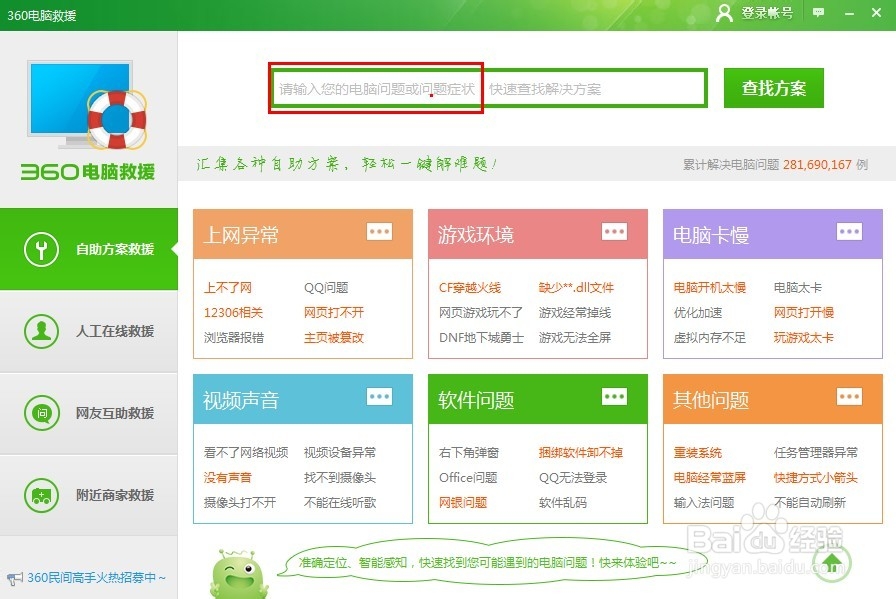Click the more icon on the 其他问题 card
Screen dimensions: 896x599
coord(849,397)
